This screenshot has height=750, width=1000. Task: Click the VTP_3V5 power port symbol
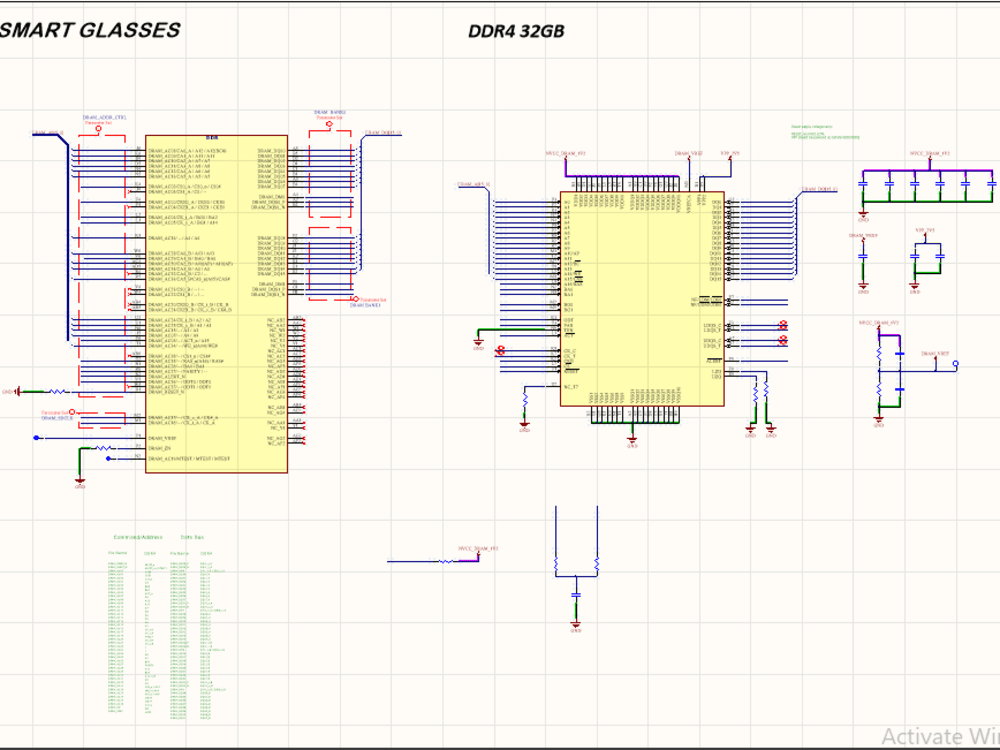925,232
